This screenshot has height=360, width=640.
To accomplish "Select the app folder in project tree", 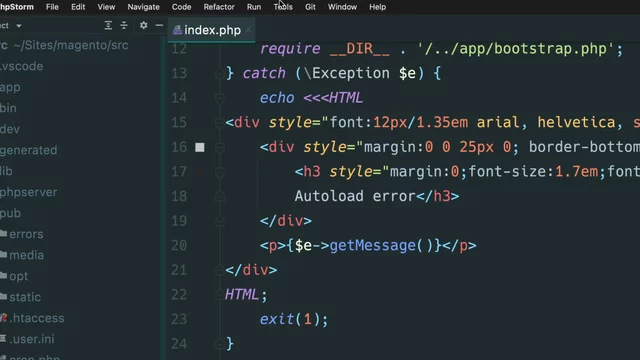I will [x=10, y=87].
